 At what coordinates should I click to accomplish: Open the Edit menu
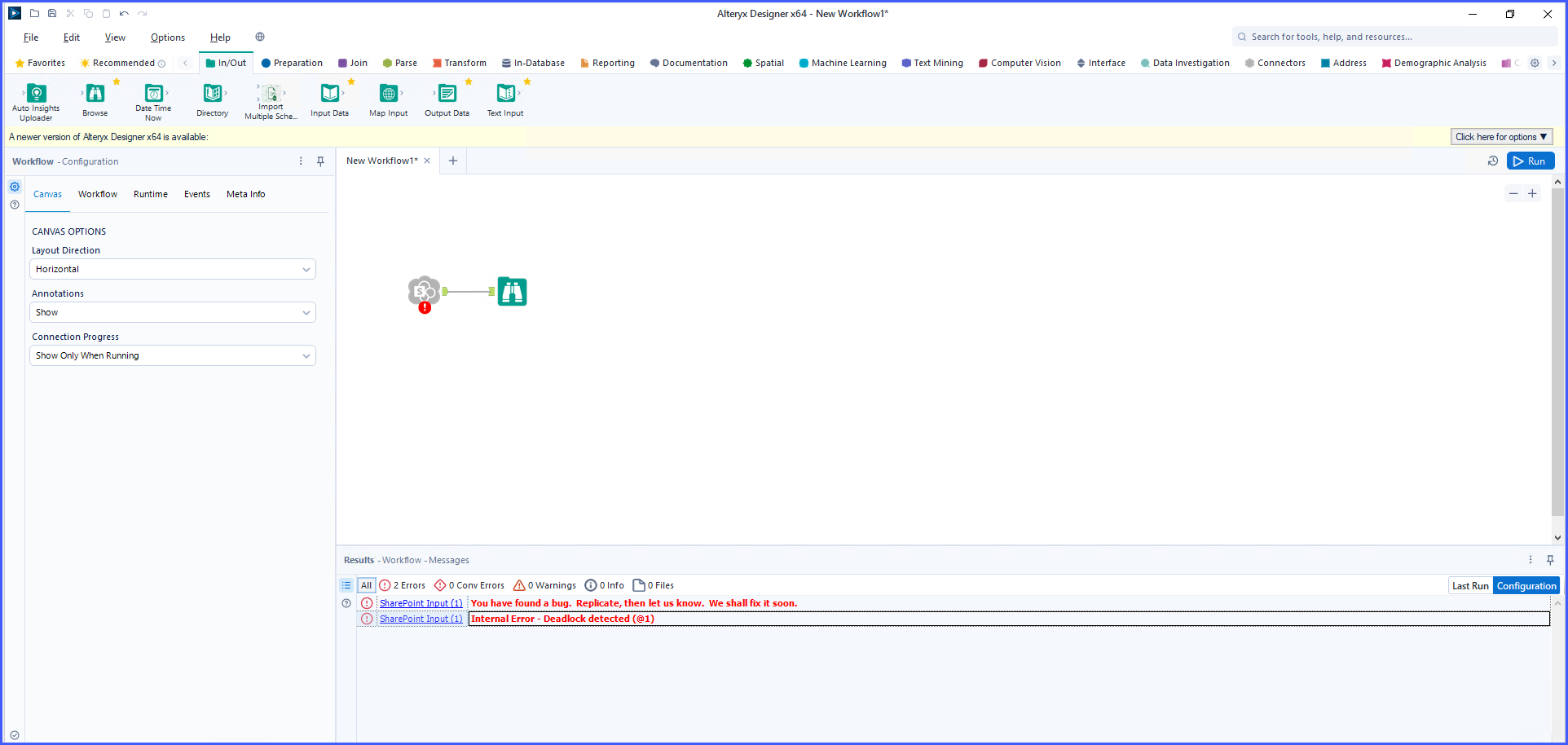coord(72,37)
